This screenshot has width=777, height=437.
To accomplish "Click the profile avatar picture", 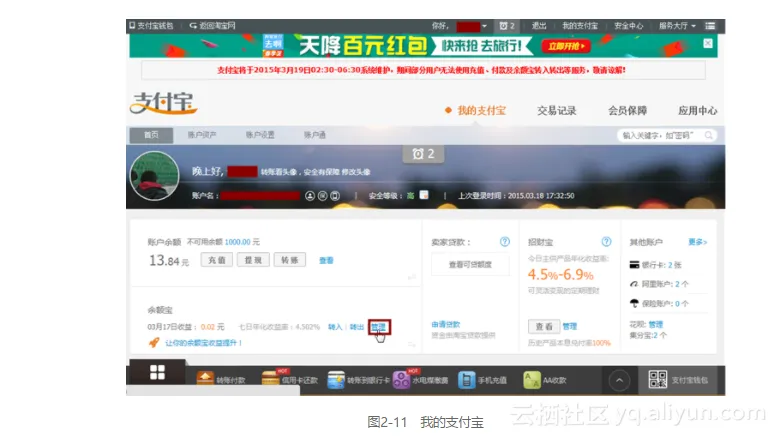I will tap(154, 176).
